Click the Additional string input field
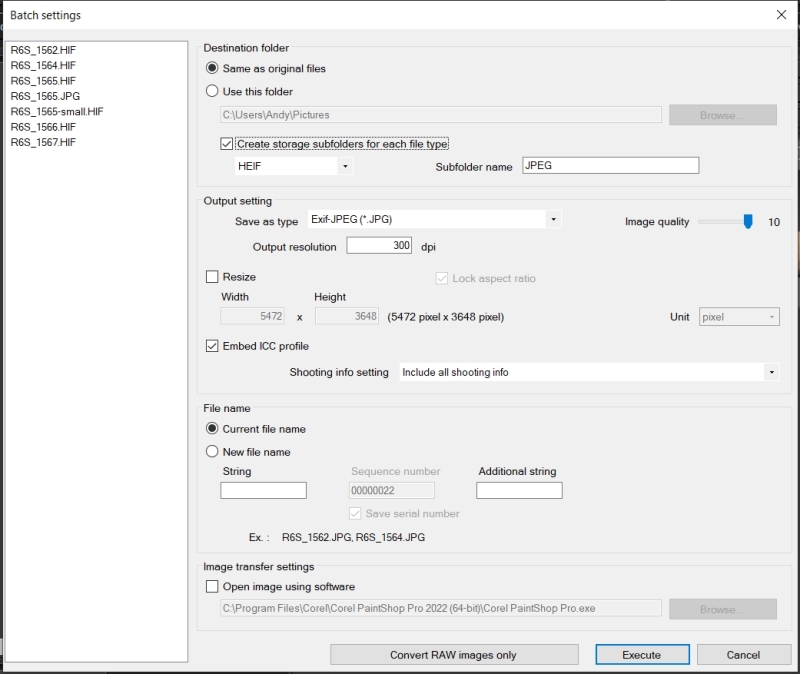800x674 pixels. [x=519, y=490]
